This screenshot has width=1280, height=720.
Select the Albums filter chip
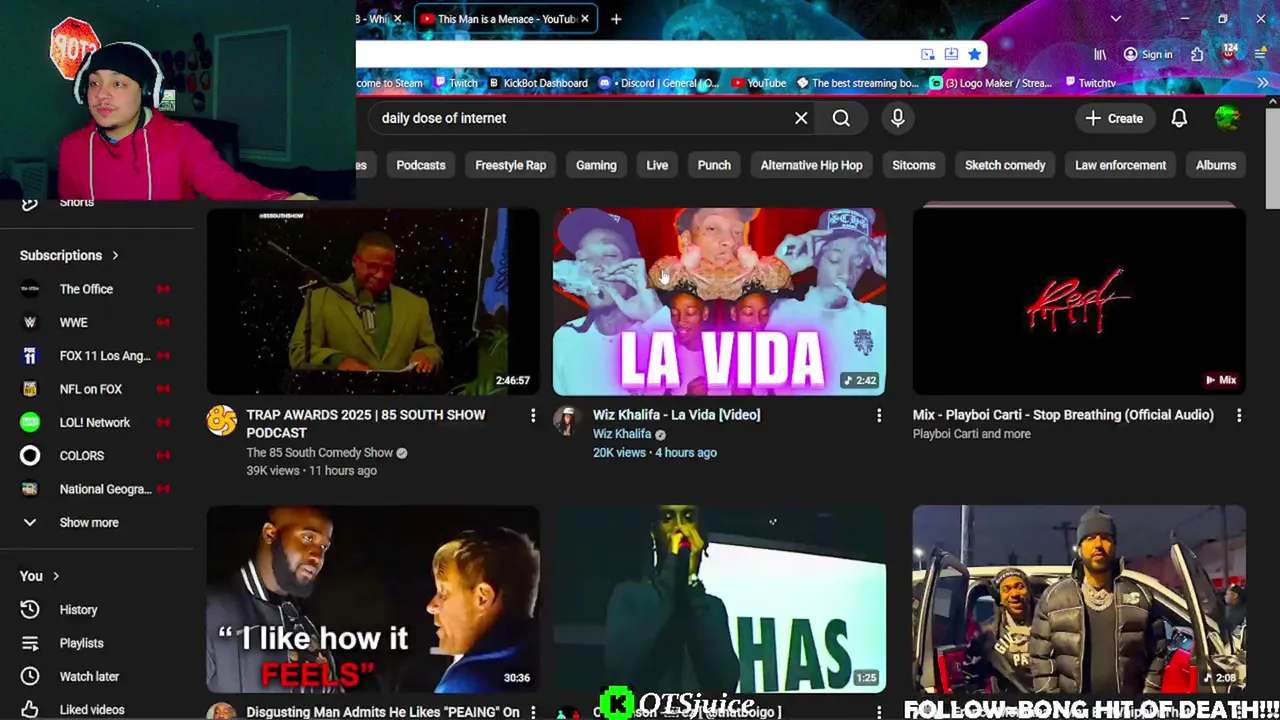pyautogui.click(x=1216, y=165)
